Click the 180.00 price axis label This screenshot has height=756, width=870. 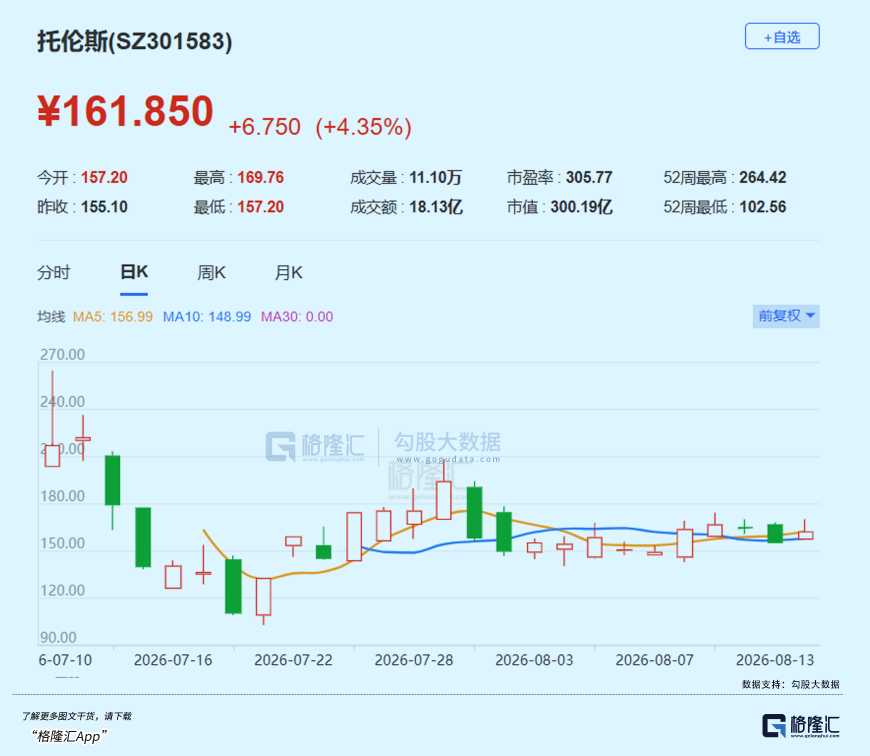point(62,496)
